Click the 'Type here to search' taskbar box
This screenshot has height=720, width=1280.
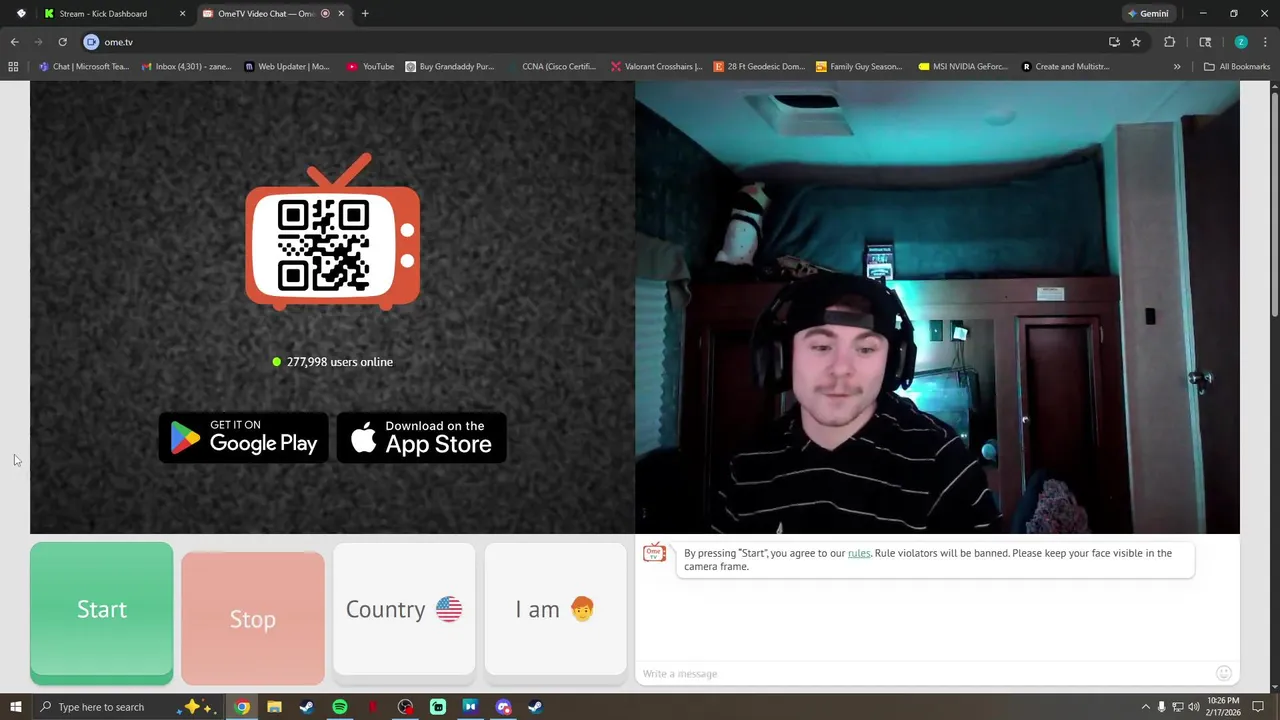click(128, 707)
